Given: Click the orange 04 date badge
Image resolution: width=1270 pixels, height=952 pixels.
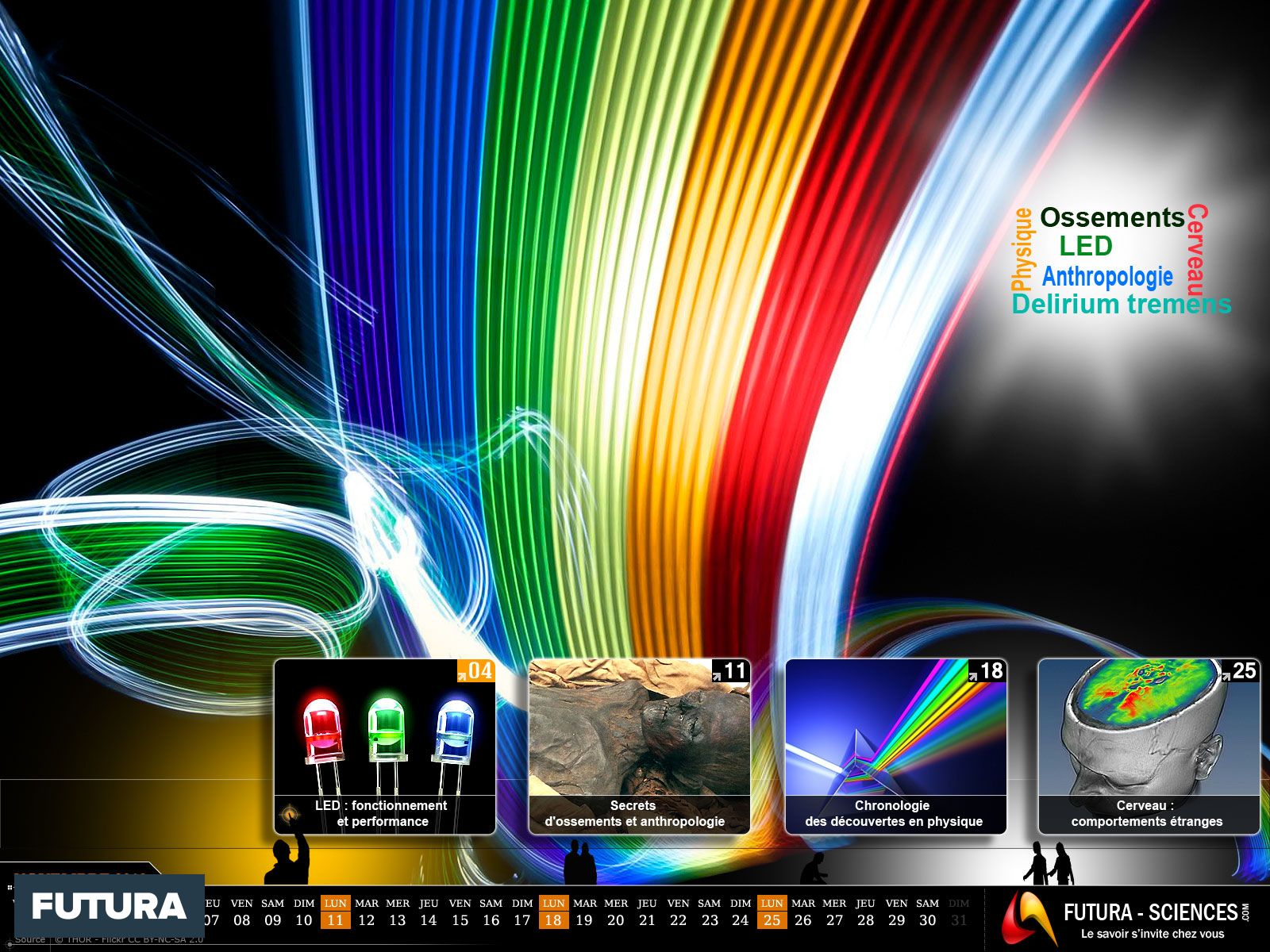Looking at the screenshot, I should click(x=475, y=671).
